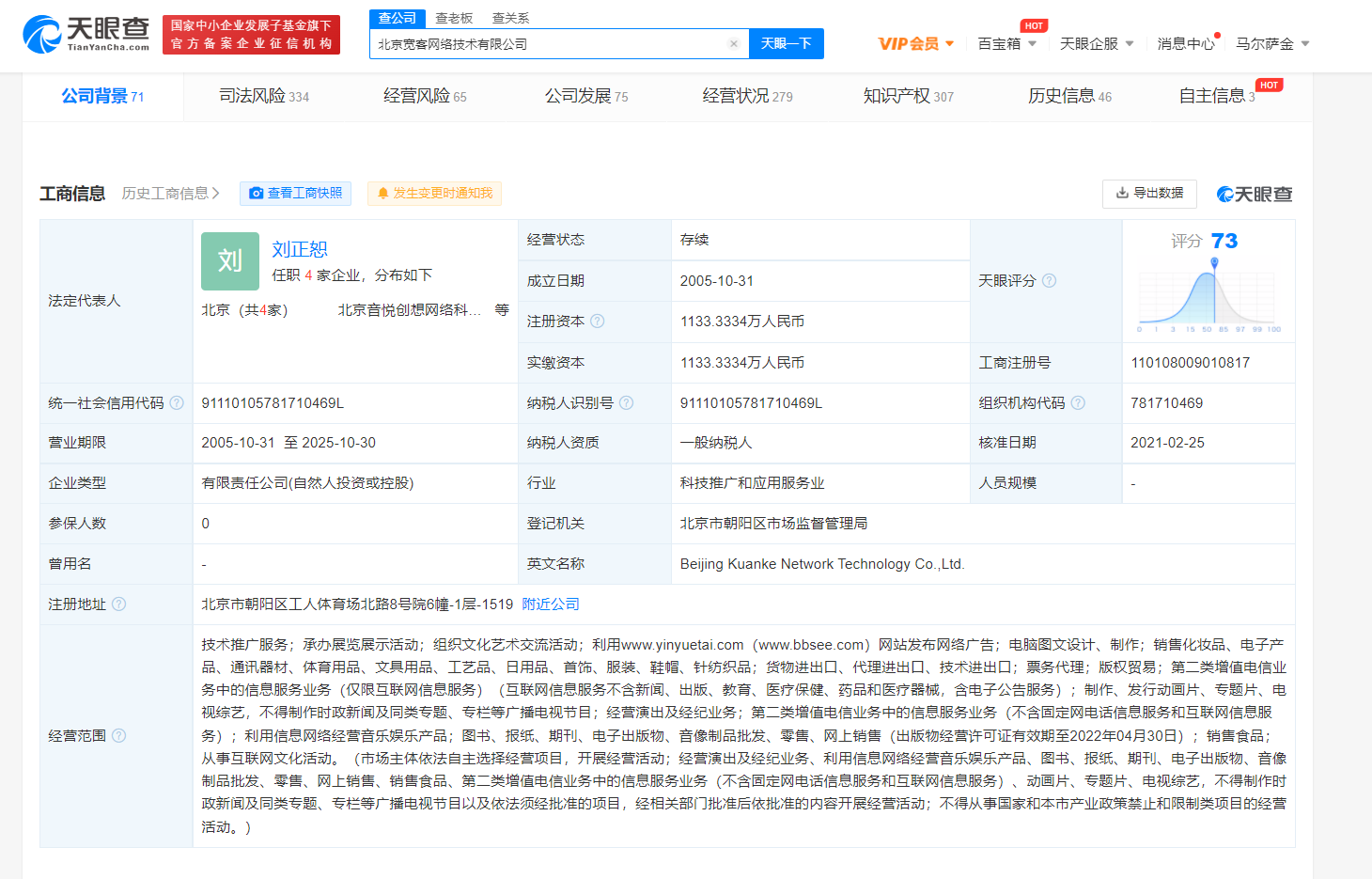Click the red 国家中小企业发展基金旗下 banner
Image resolution: width=1372 pixels, height=879 pixels.
pos(251,35)
